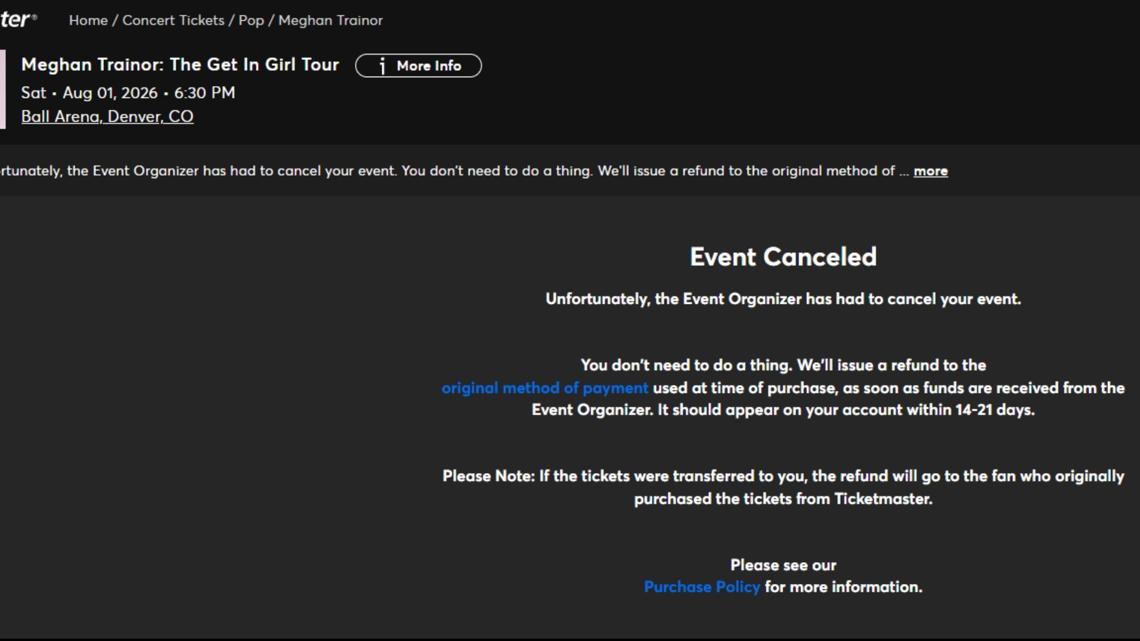The width and height of the screenshot is (1140, 641).
Task: Click the 'Please see our' text
Action: click(783, 565)
